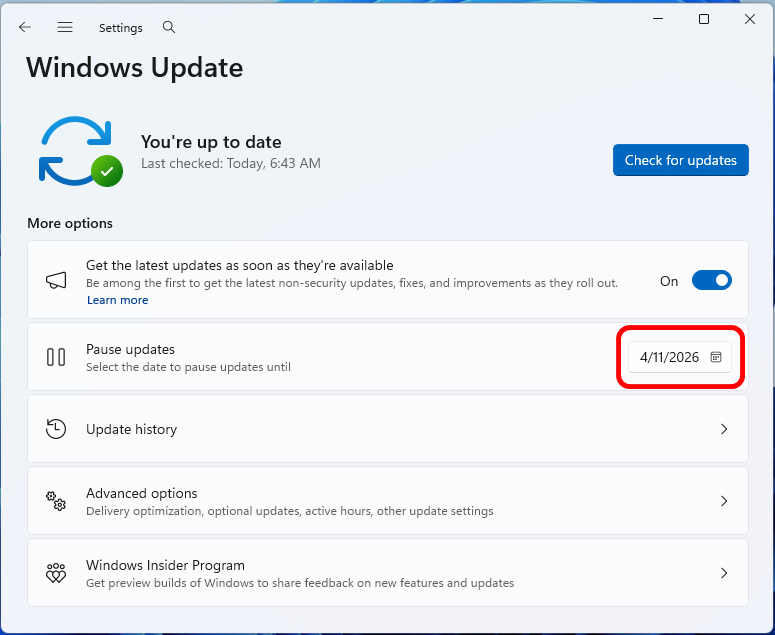
Task: Minimize the Settings window
Action: tap(658, 19)
